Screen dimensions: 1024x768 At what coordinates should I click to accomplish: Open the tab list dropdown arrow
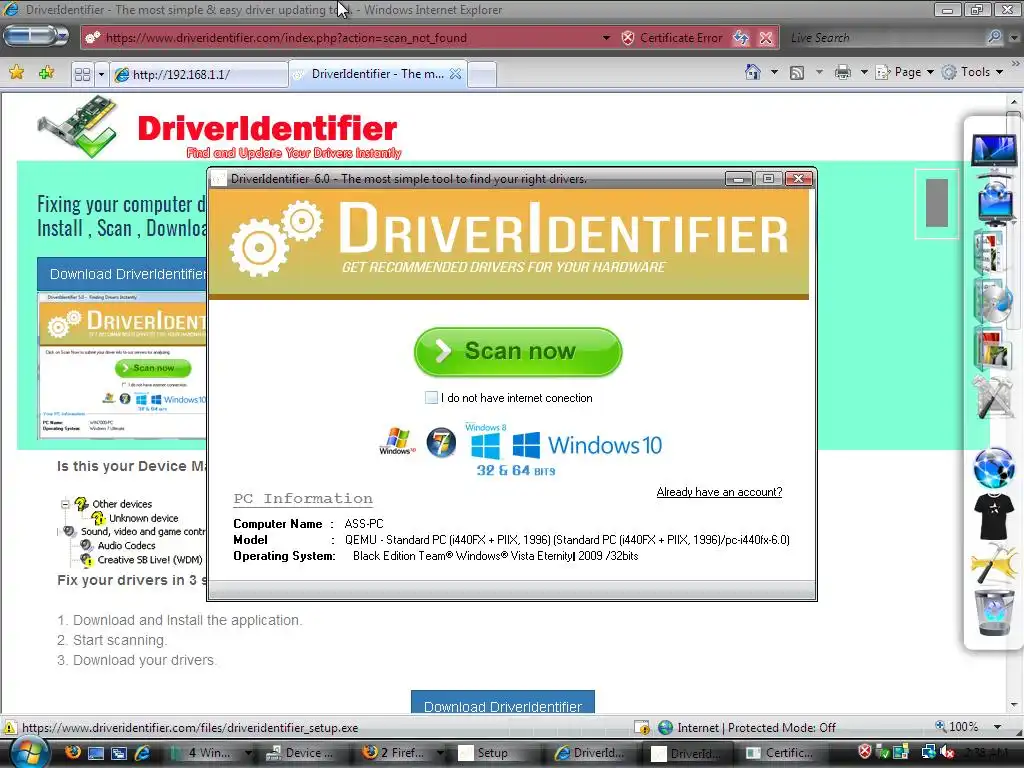101,74
